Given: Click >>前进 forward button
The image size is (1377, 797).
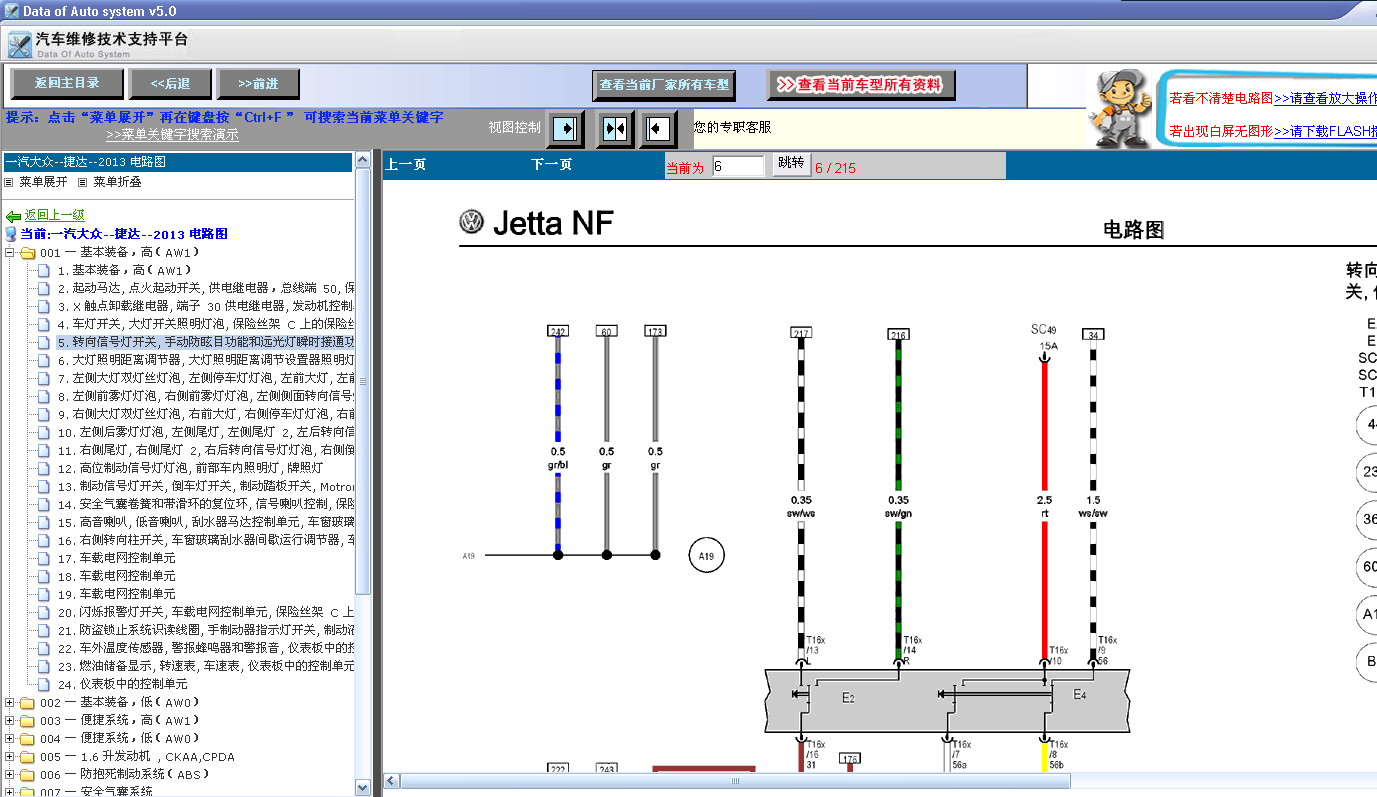Looking at the screenshot, I should [259, 84].
